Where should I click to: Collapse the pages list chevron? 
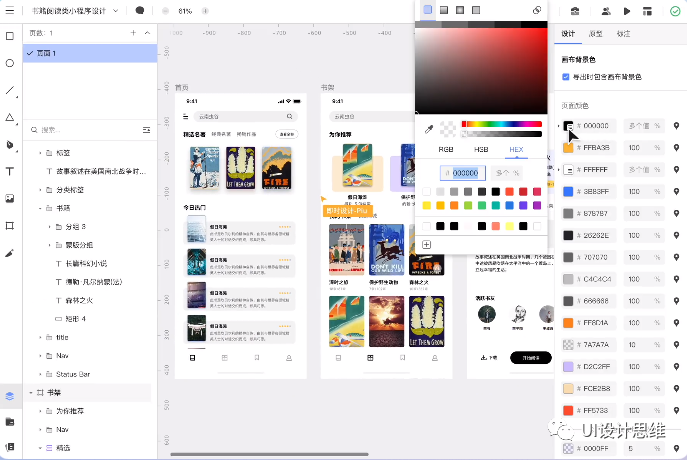point(147,33)
